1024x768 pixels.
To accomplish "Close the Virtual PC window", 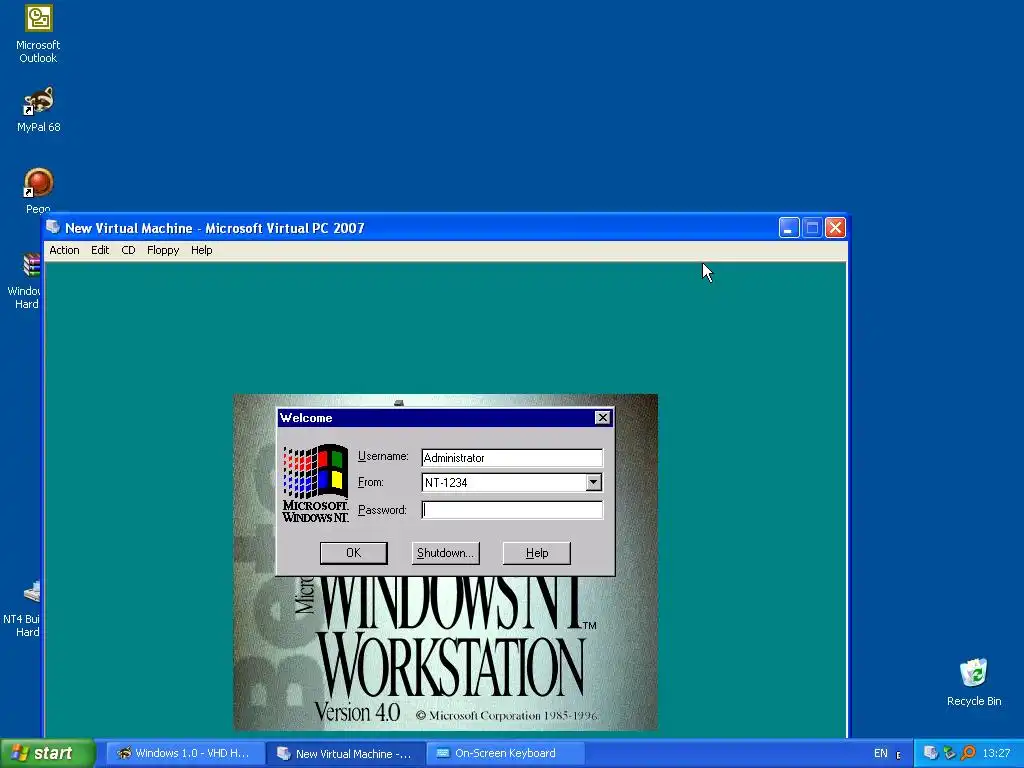I will (835, 228).
